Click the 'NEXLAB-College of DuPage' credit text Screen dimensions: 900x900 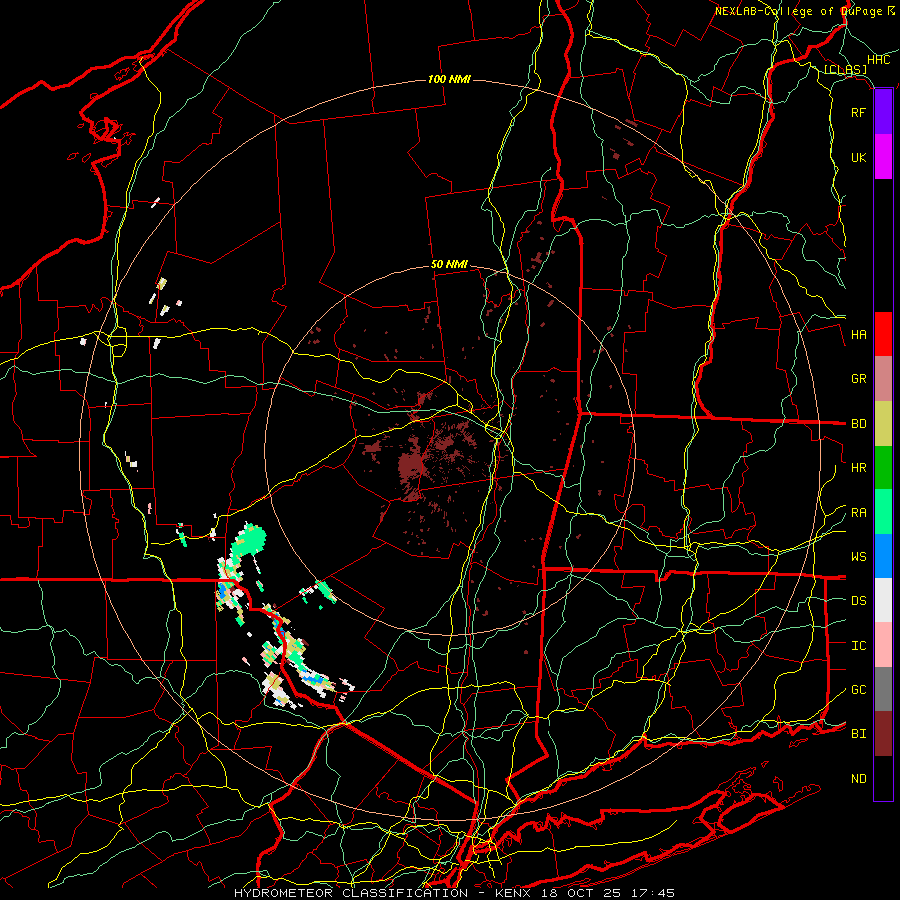pos(798,11)
